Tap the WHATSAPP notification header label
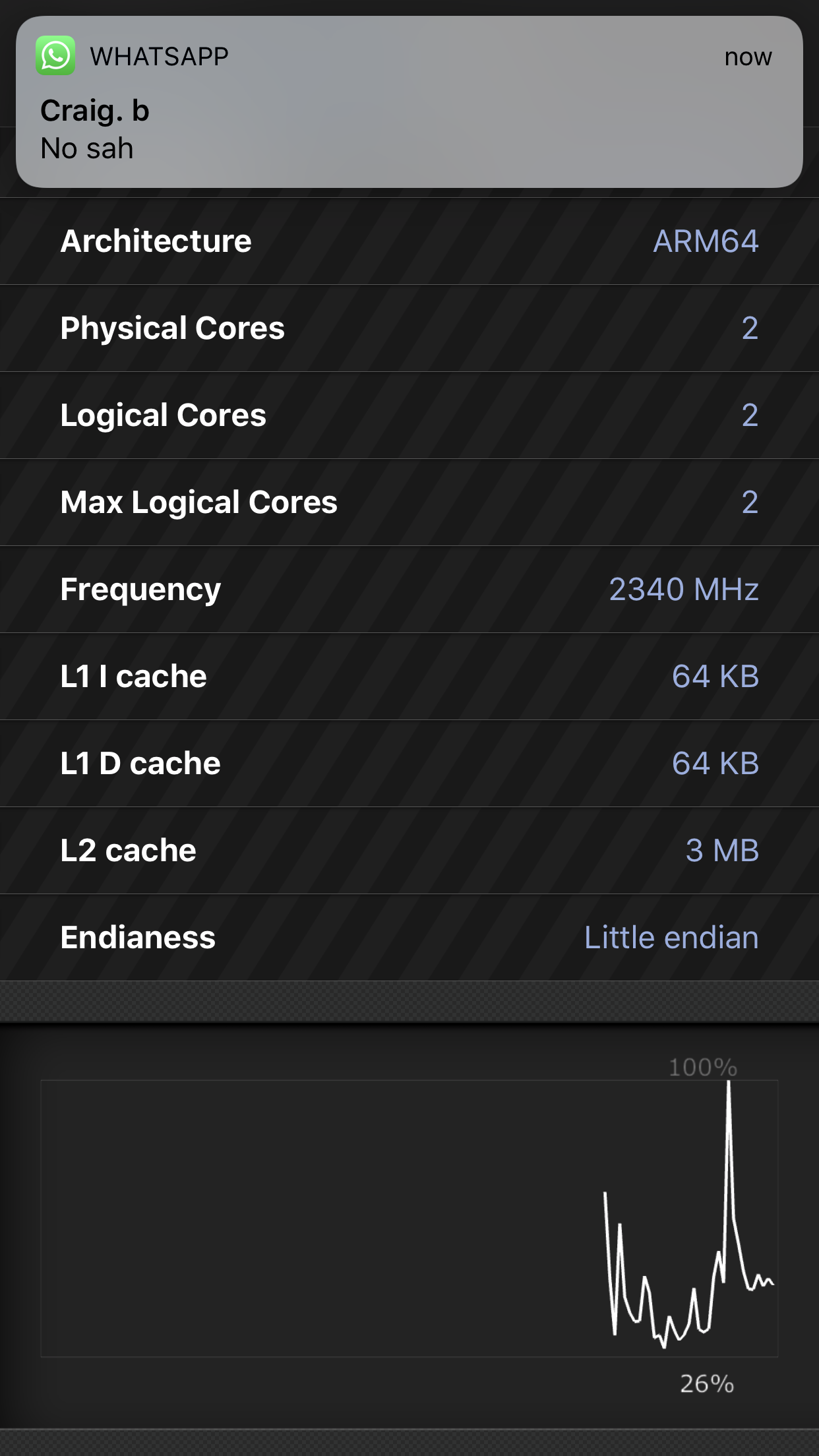The height and width of the screenshot is (1456, 819). pyautogui.click(x=160, y=57)
